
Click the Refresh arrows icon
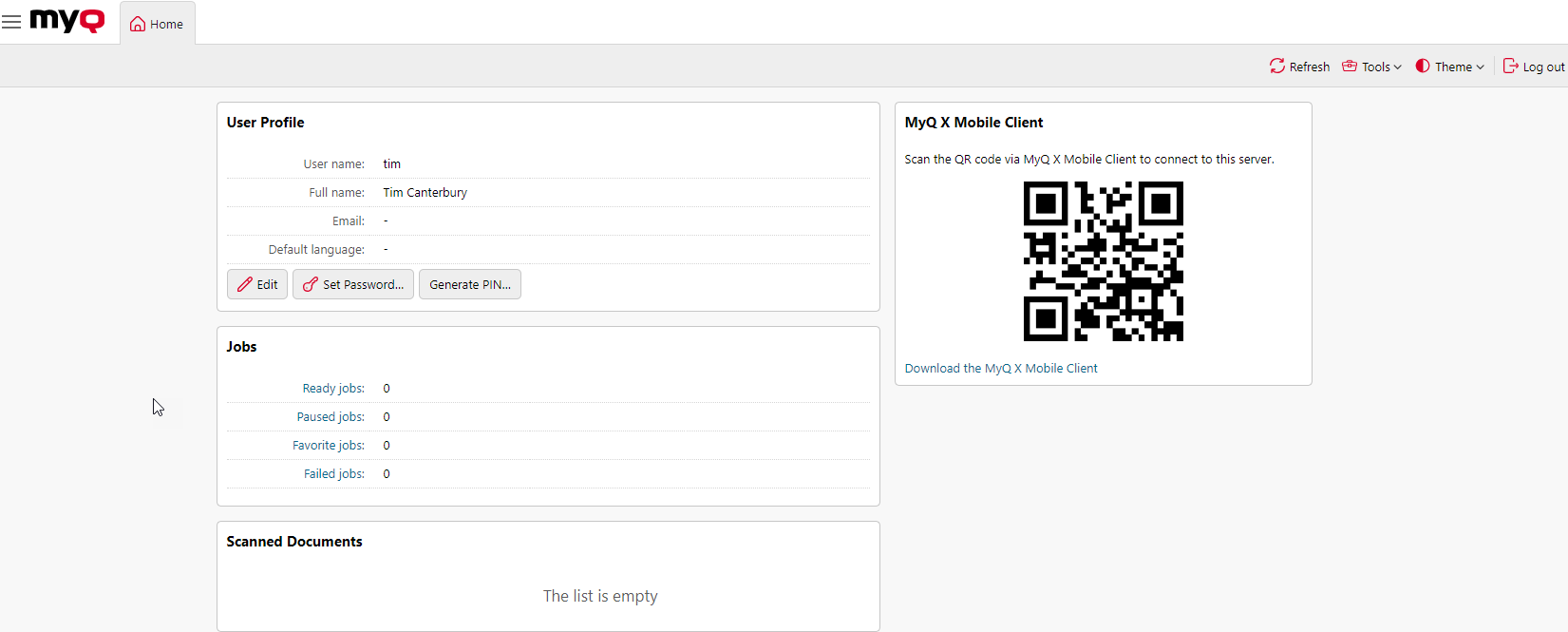1277,66
